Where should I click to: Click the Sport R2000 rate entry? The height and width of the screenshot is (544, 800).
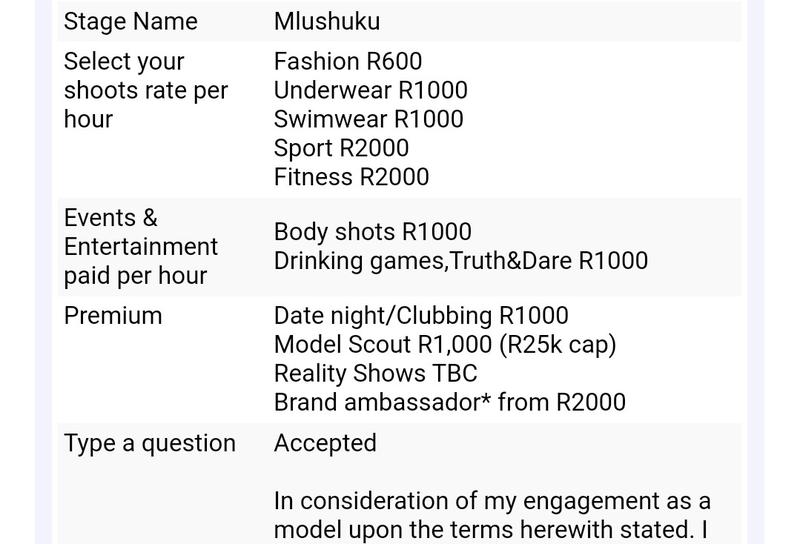(341, 148)
